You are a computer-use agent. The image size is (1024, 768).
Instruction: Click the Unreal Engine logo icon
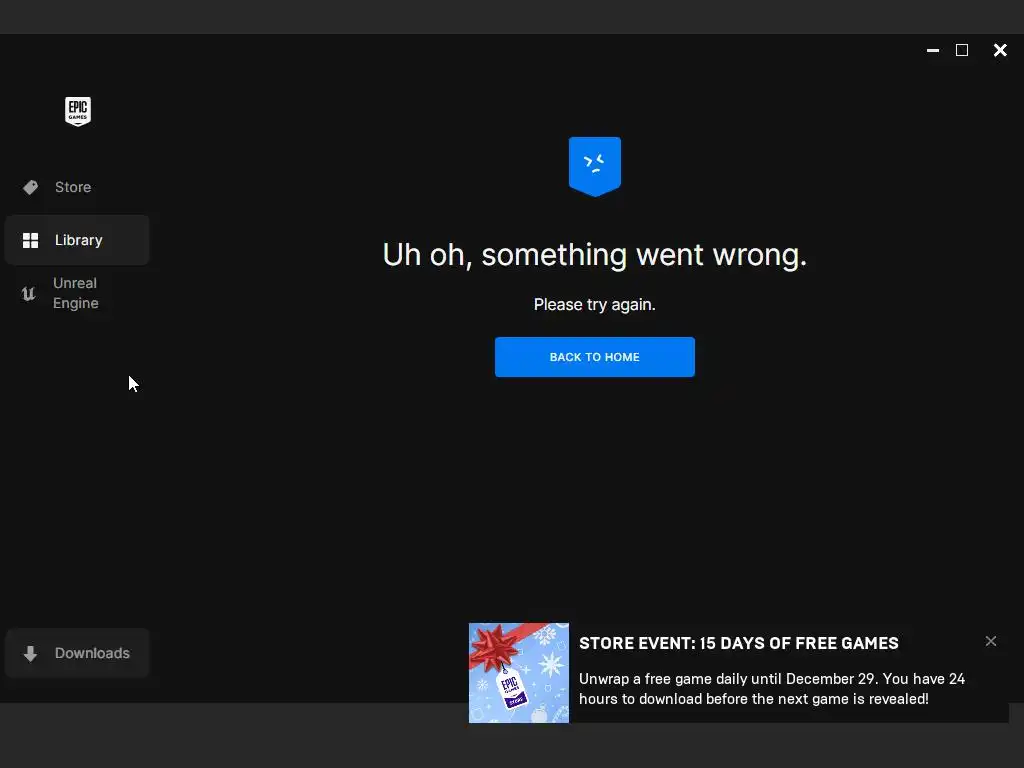click(x=28, y=294)
